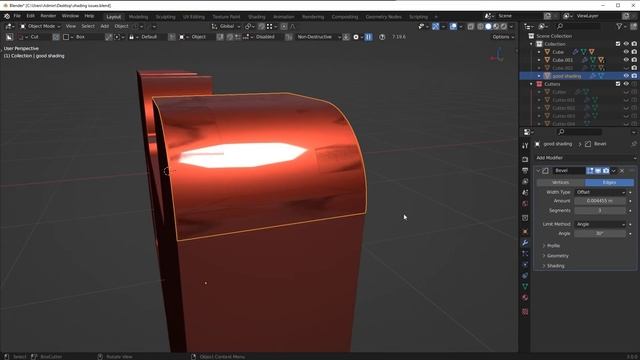Toggle viewport visibility of Cube.001 object
Image resolution: width=640 pixels, height=360 pixels.
[626, 60]
